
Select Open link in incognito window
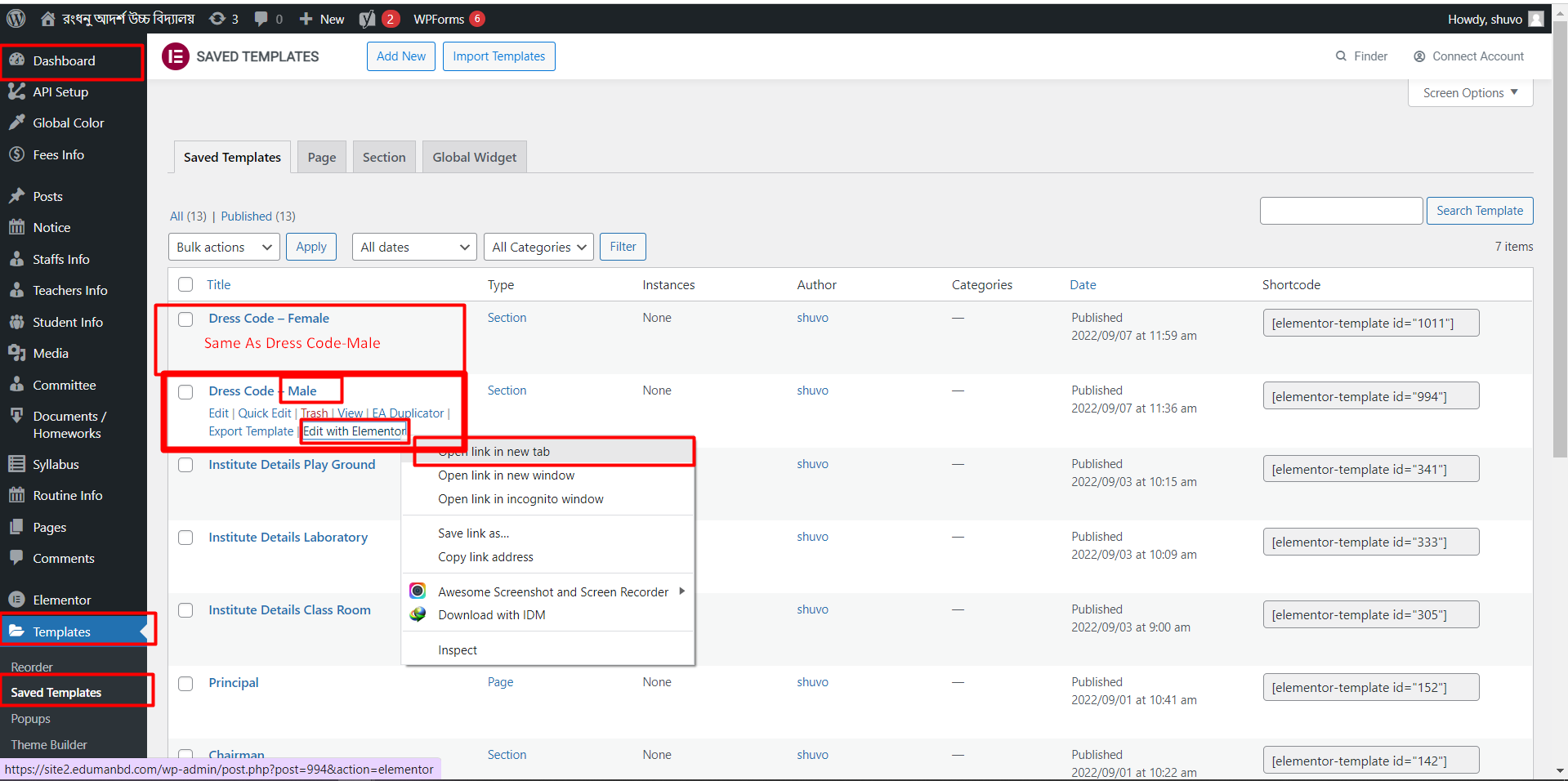point(548,498)
